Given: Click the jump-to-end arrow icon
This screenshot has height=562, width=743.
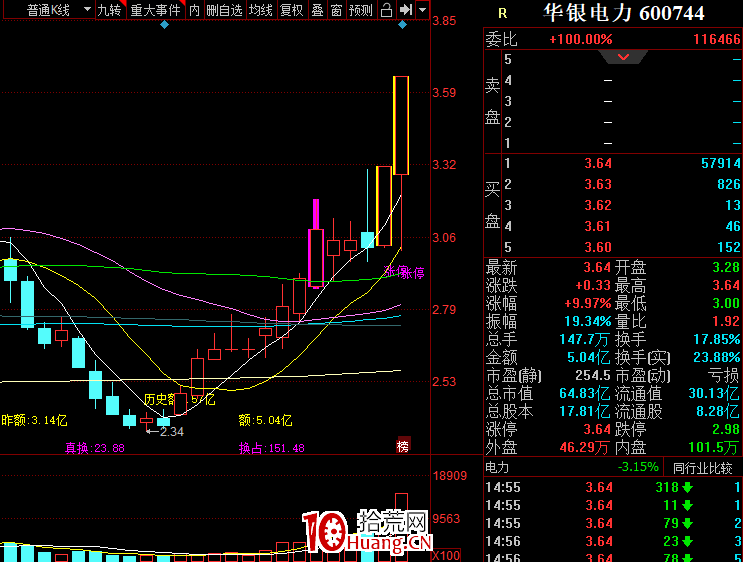Looking at the screenshot, I should [x=406, y=10].
